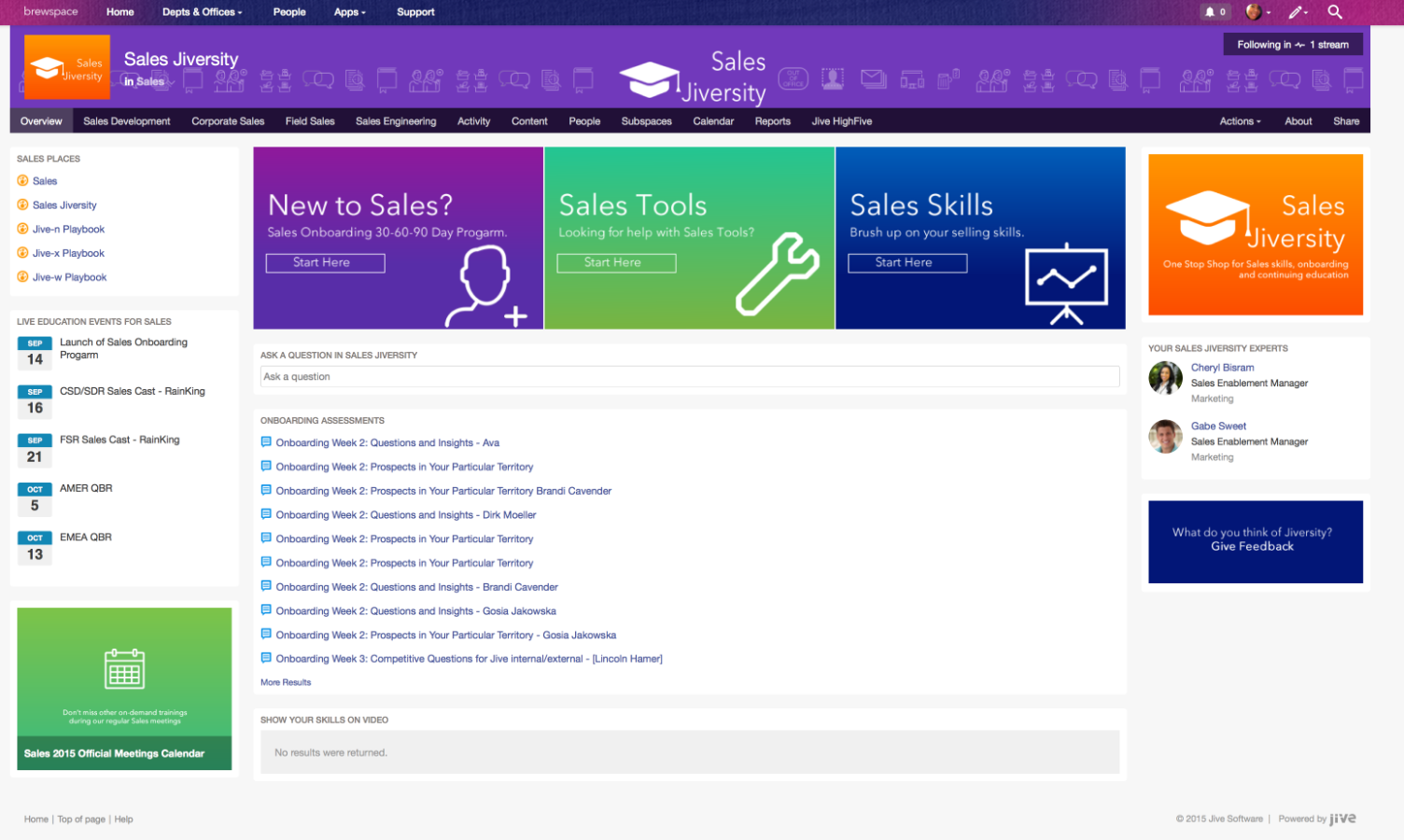Expand the Depts & Offices dropdown
Viewport: 1404px width, 840px height.
[202, 12]
